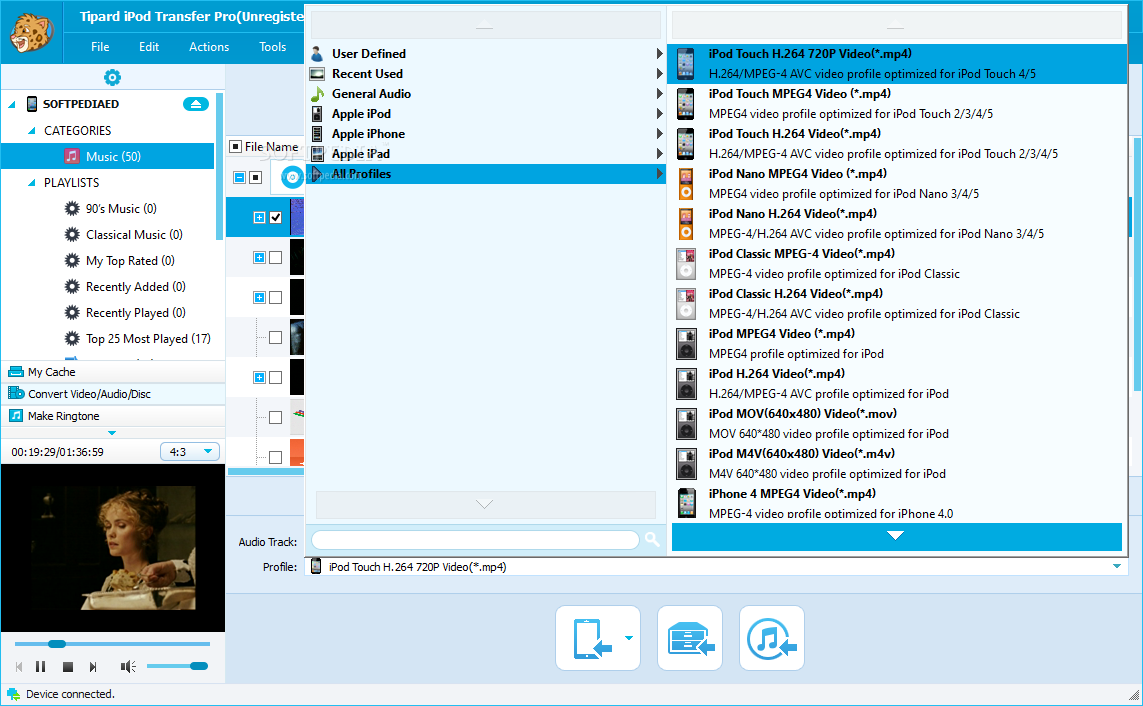
Task: Choose iPod Nano MPEG4 Video profile
Action: click(x=898, y=184)
